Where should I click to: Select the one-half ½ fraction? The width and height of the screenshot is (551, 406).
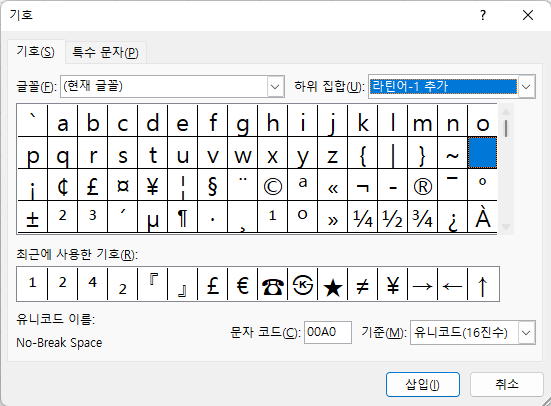[x=393, y=217]
